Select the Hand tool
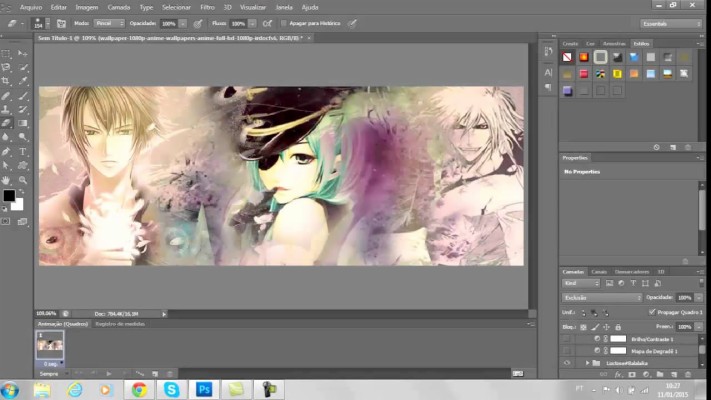 pos(7,180)
